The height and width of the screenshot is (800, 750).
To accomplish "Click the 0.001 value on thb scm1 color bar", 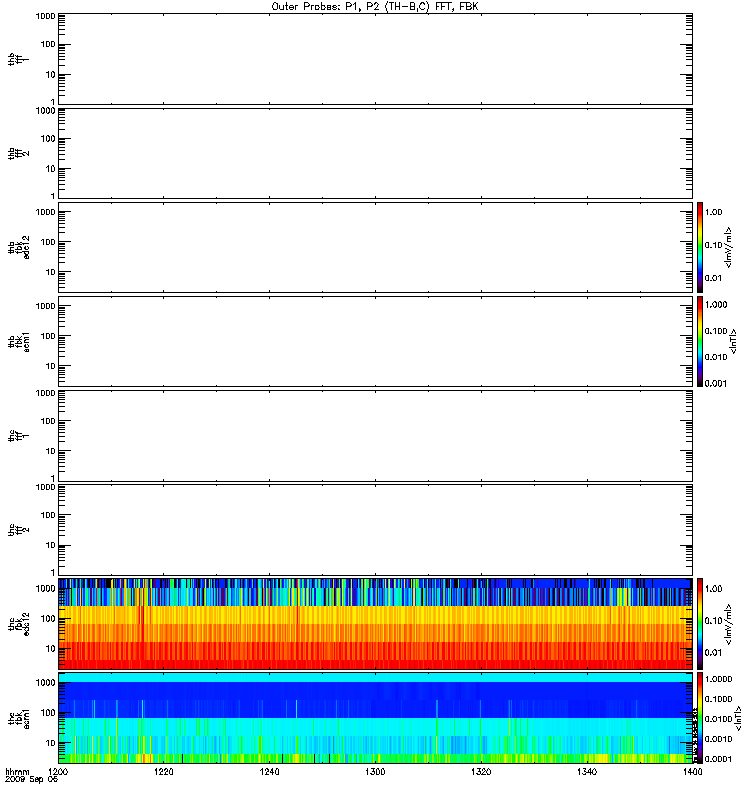I will pyautogui.click(x=716, y=384).
